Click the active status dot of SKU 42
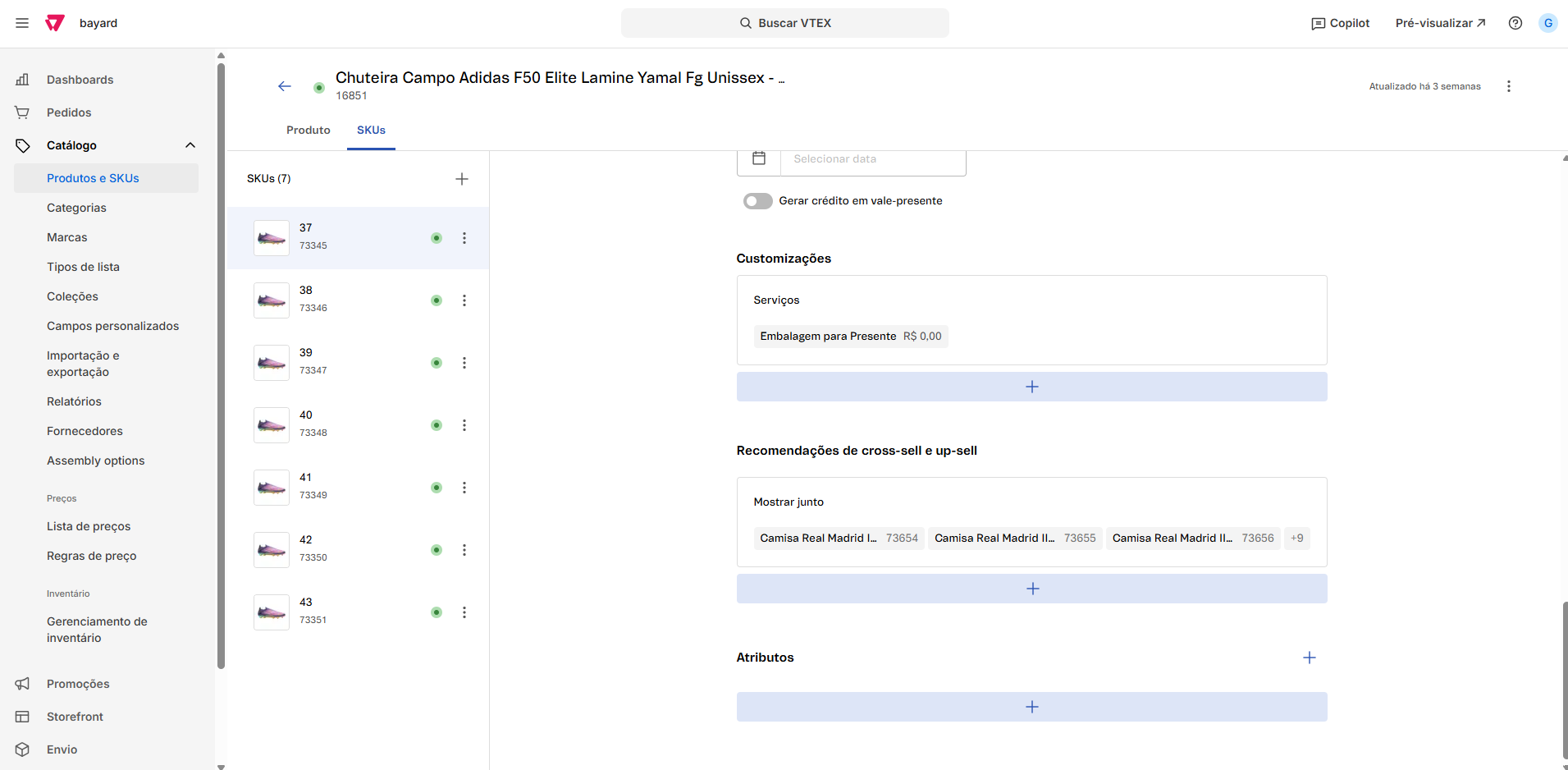The height and width of the screenshot is (770, 1568). click(437, 550)
